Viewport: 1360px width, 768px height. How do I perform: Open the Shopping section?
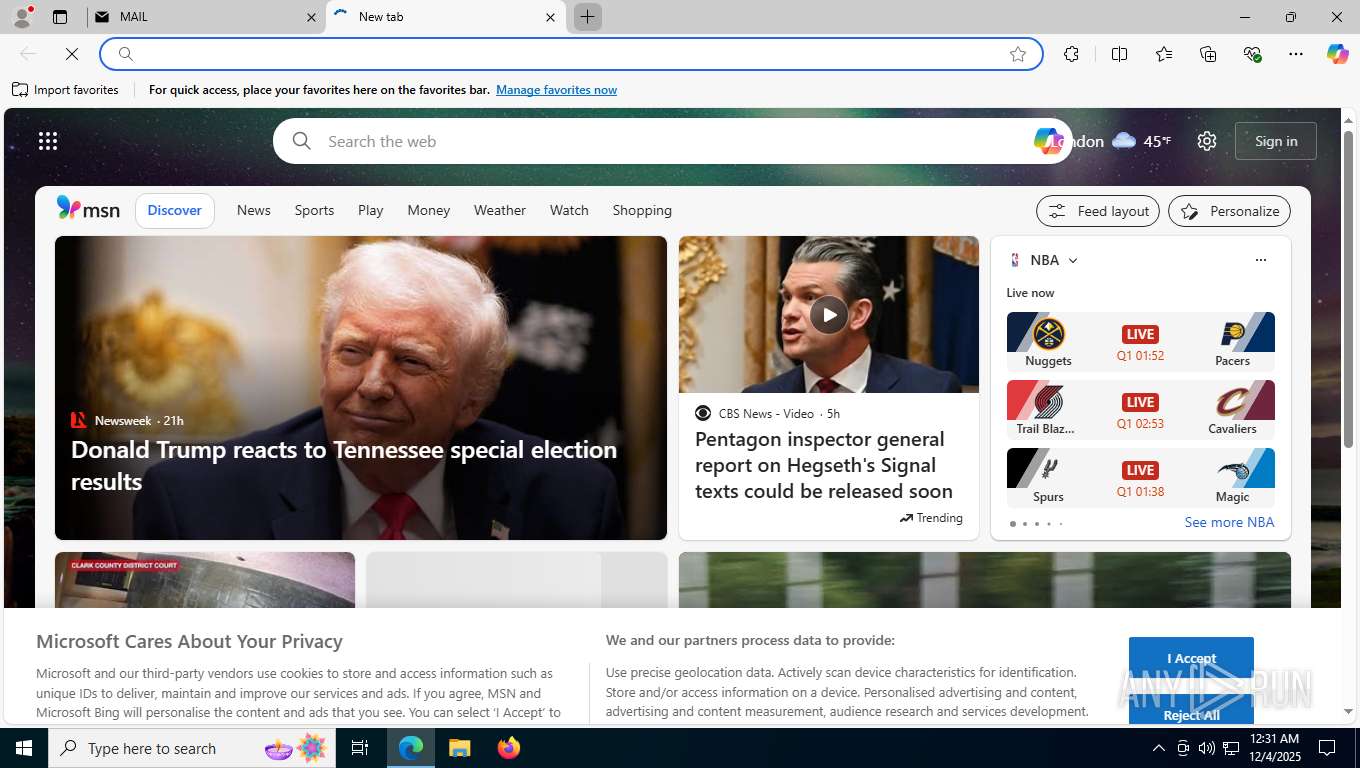coord(642,210)
